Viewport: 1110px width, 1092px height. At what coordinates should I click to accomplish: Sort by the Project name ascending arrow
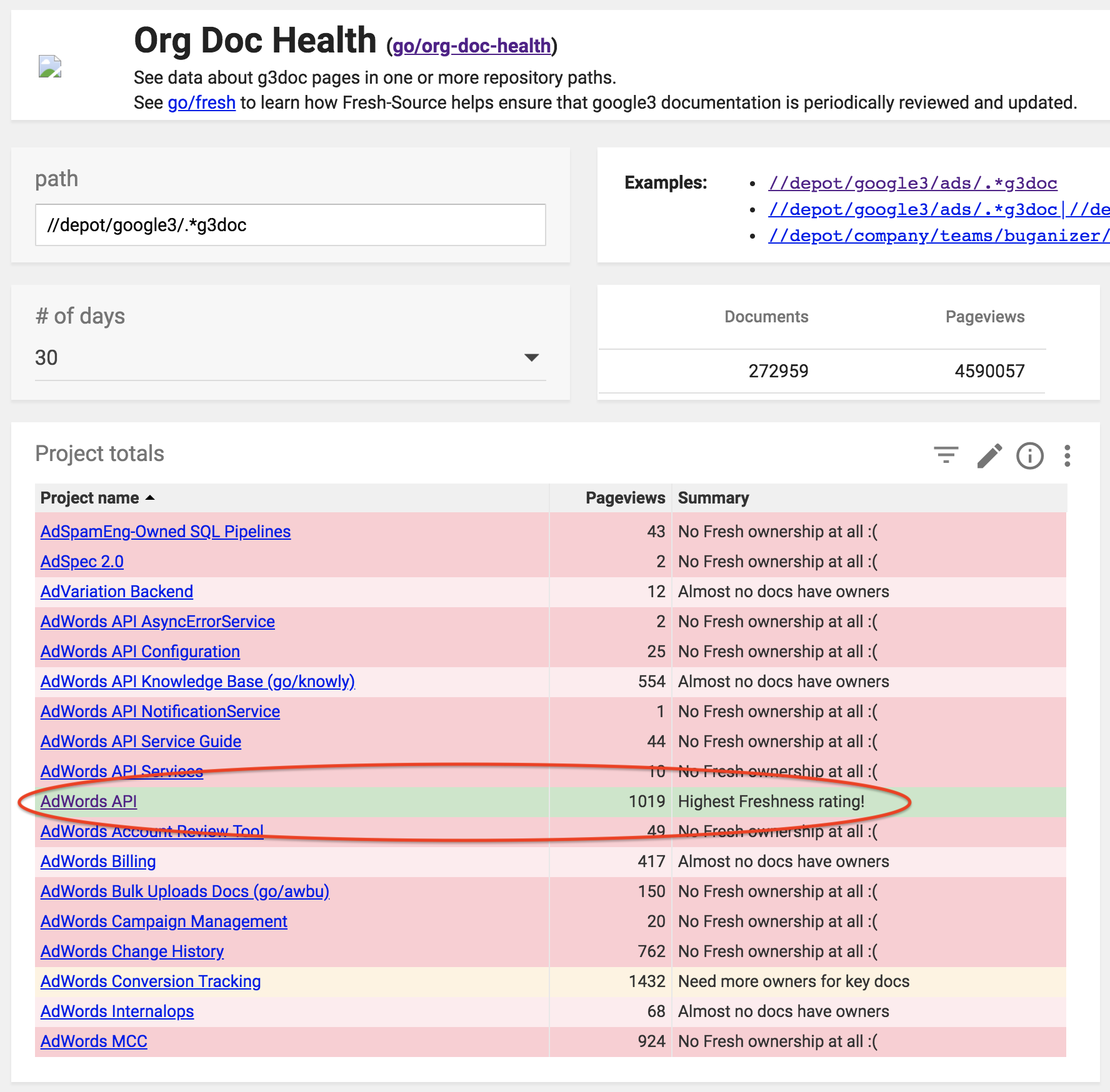pyautogui.click(x=150, y=498)
